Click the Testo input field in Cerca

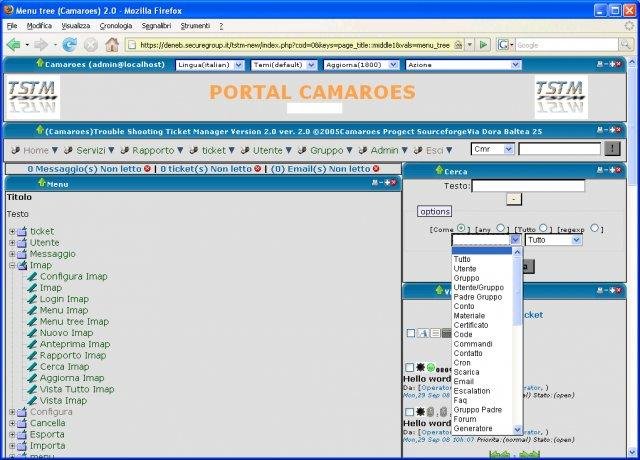(528, 186)
